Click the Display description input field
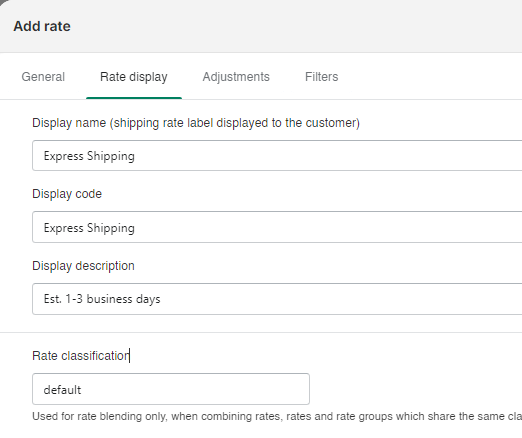 pyautogui.click(x=277, y=299)
